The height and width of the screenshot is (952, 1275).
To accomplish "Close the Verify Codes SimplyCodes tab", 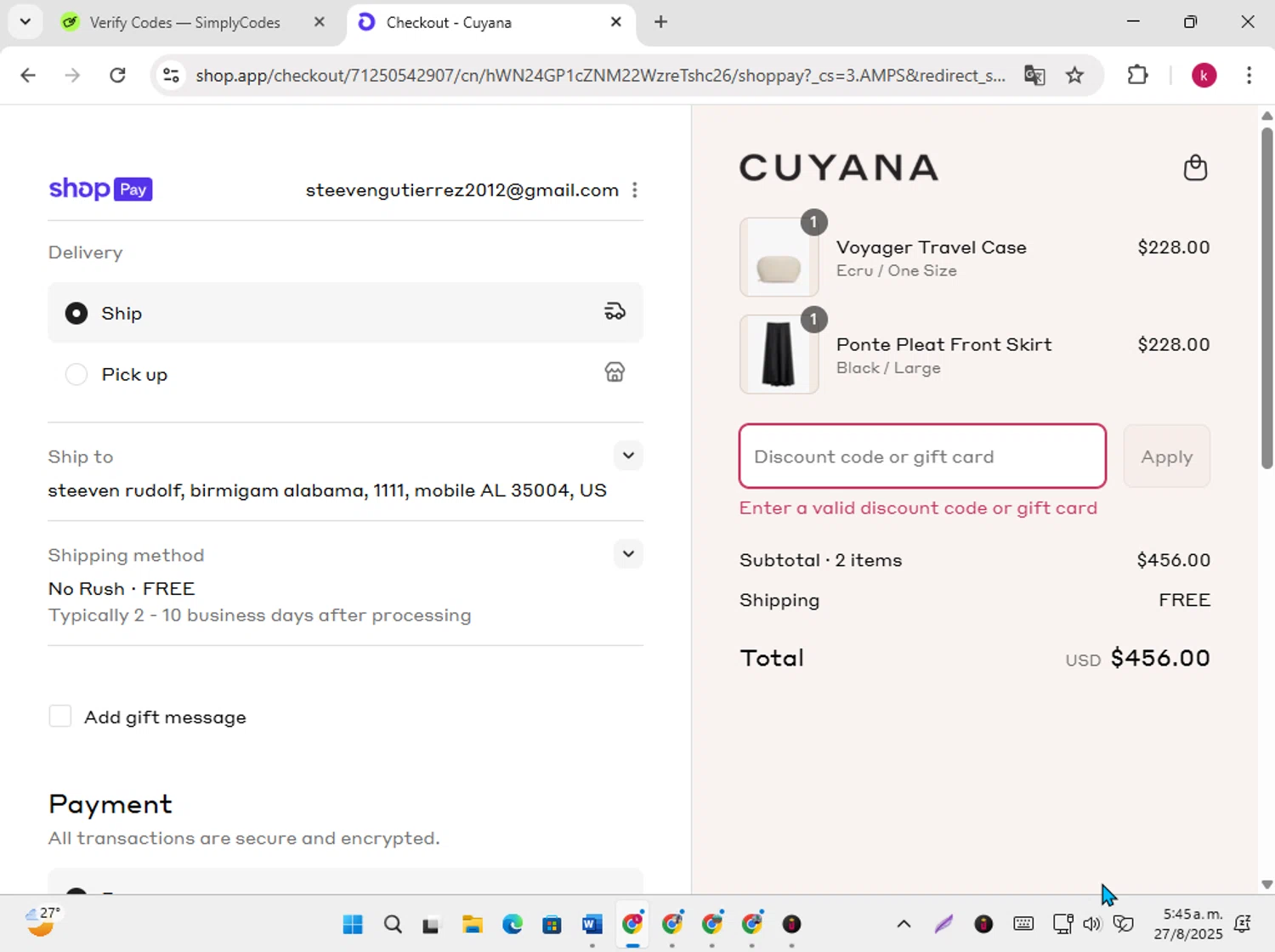I will 320,22.
